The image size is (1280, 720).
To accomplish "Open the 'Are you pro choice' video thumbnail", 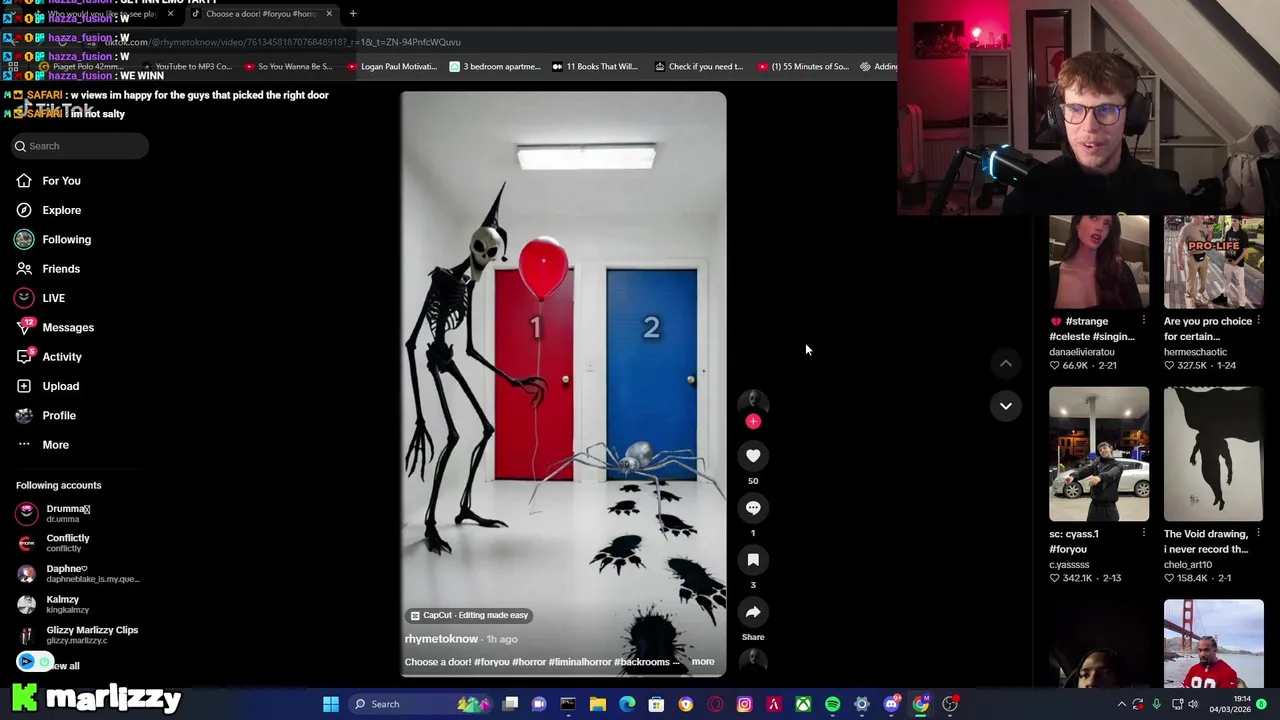I will (1213, 262).
